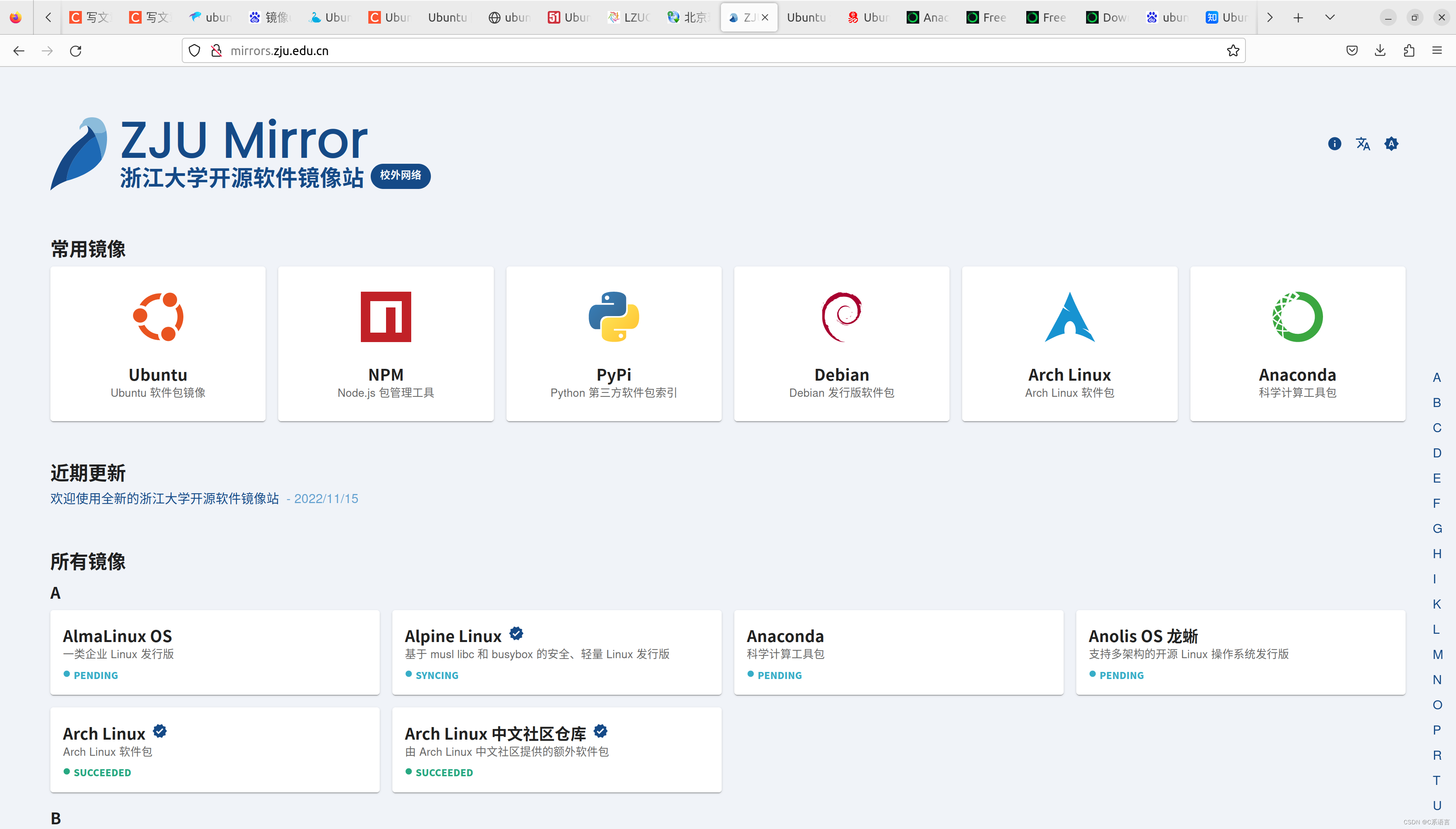This screenshot has width=1456, height=829.
Task: Click the verified badge next to Arch Linux 中文社区仓库
Action: [601, 731]
